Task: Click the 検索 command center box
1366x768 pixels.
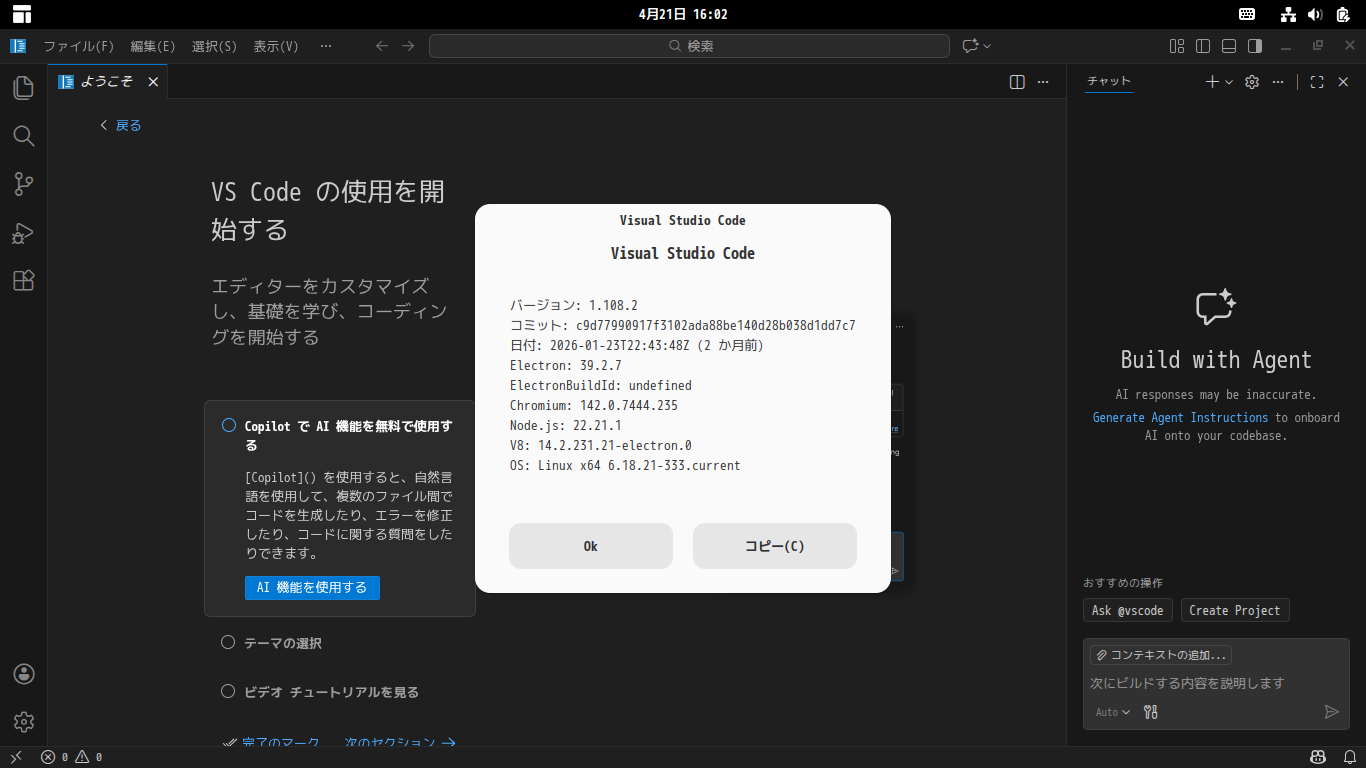Action: coord(689,46)
